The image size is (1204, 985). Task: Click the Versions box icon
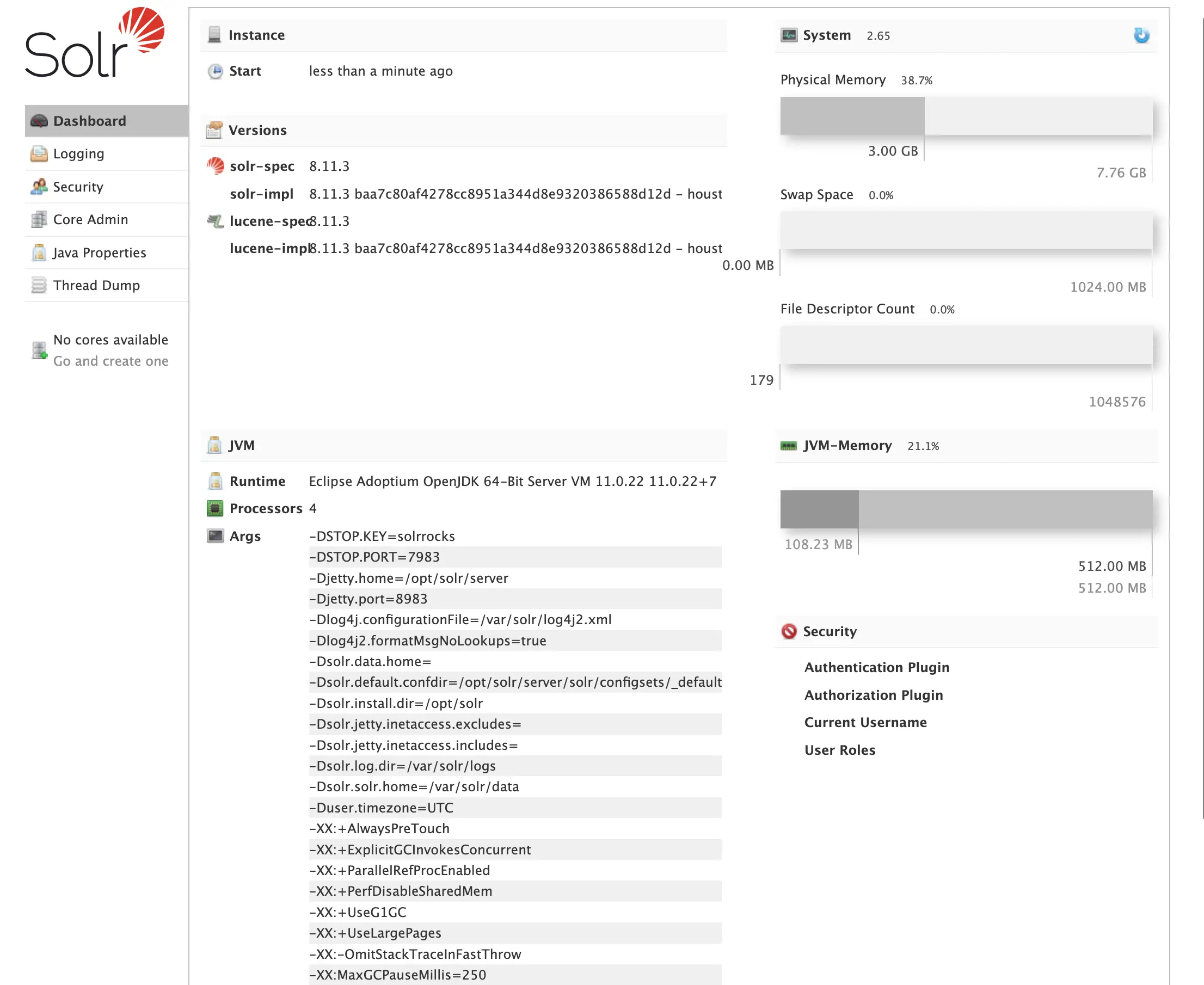point(214,130)
